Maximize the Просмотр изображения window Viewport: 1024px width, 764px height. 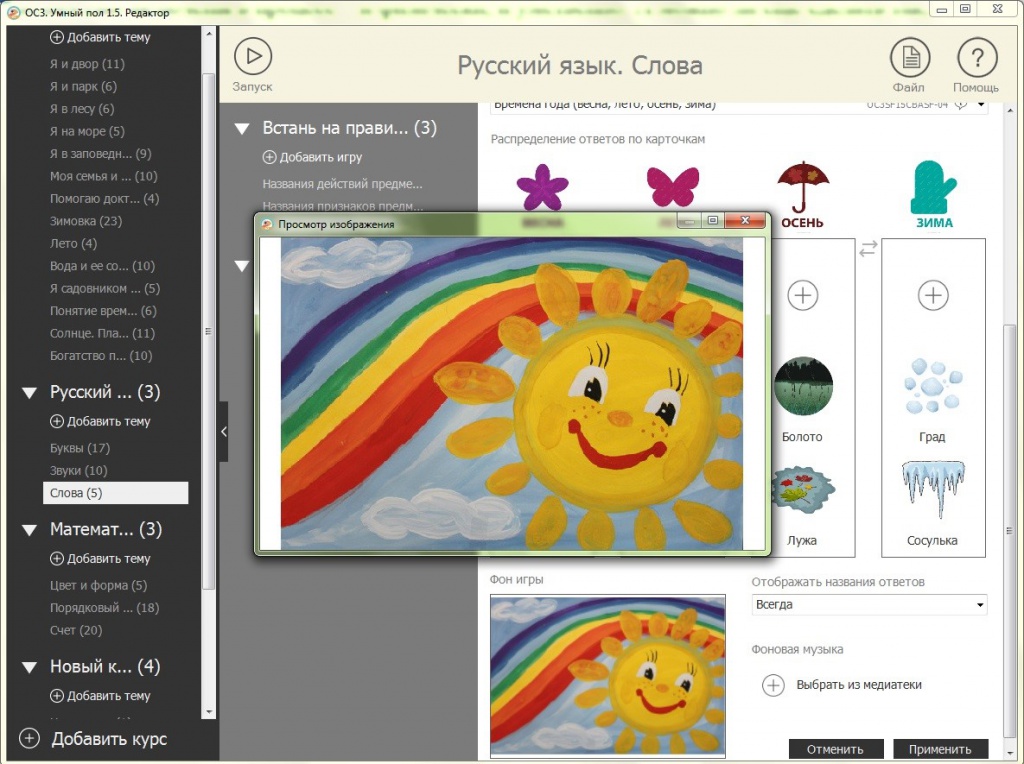click(713, 221)
